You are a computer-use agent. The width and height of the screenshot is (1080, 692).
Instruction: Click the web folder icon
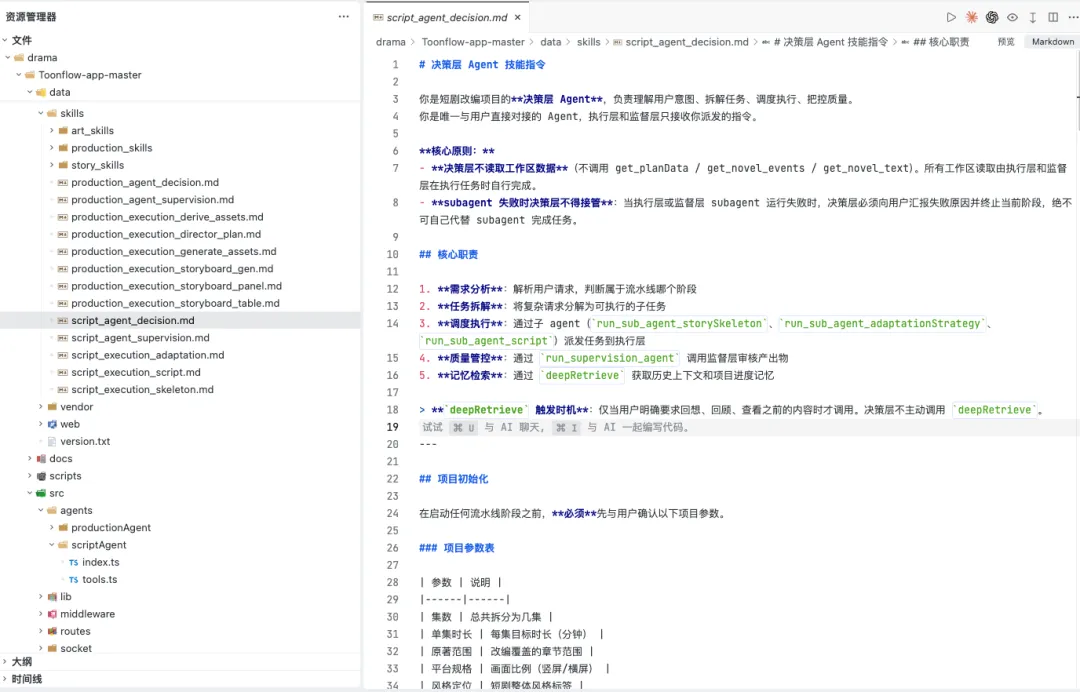(x=52, y=424)
